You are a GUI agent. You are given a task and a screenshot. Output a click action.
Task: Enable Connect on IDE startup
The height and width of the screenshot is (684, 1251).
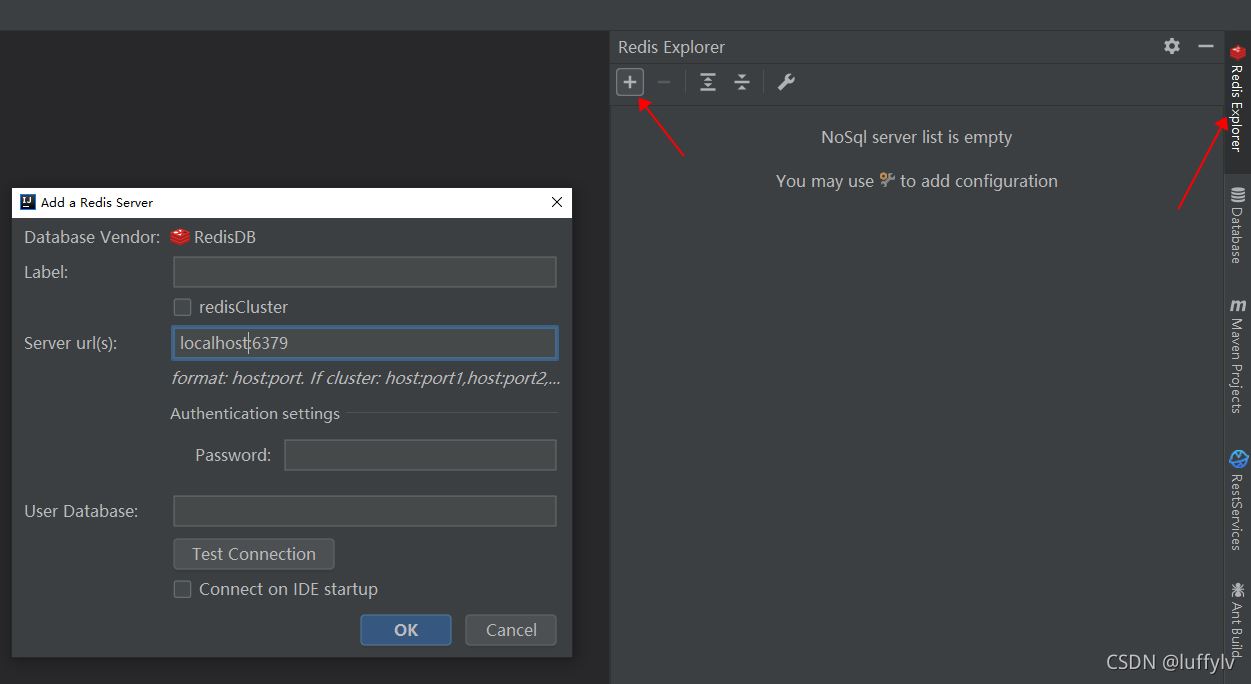(x=183, y=589)
